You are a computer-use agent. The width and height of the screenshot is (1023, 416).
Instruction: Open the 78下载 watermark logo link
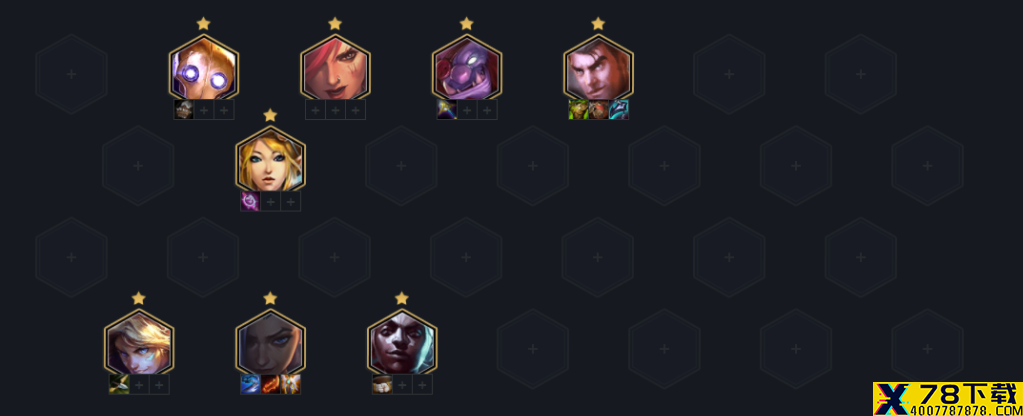(x=947, y=399)
